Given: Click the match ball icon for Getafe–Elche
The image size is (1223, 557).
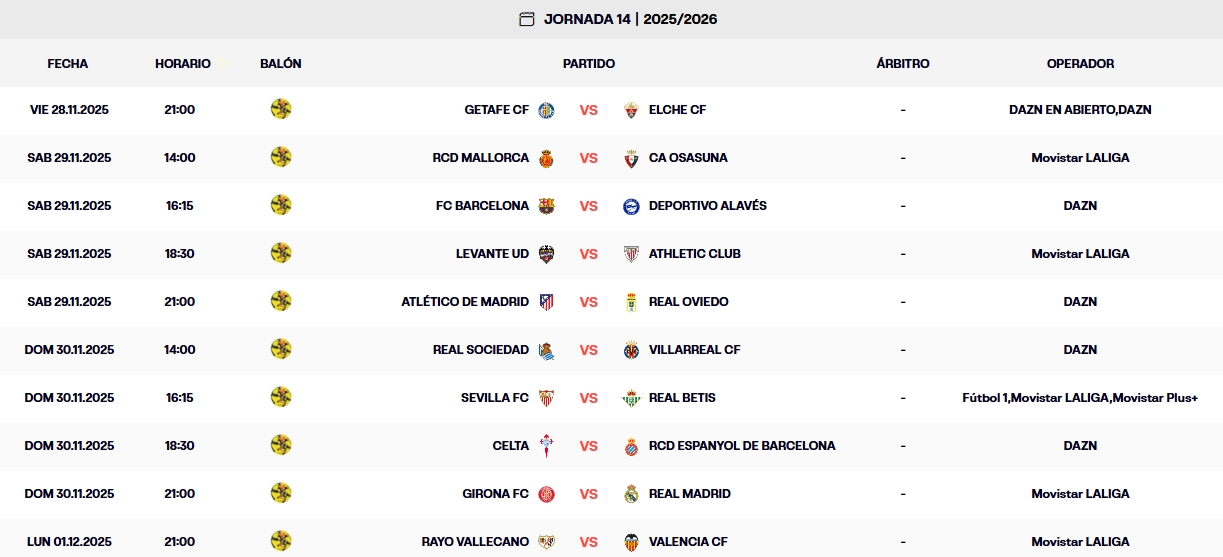Looking at the screenshot, I should pos(281,109).
